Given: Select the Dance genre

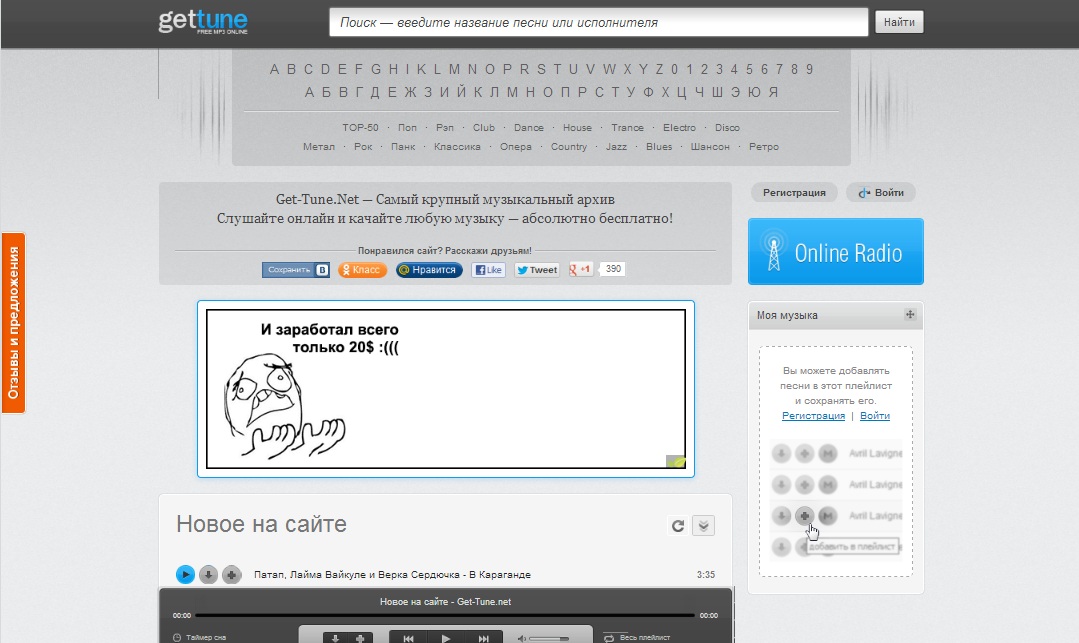Looking at the screenshot, I should click(528, 127).
